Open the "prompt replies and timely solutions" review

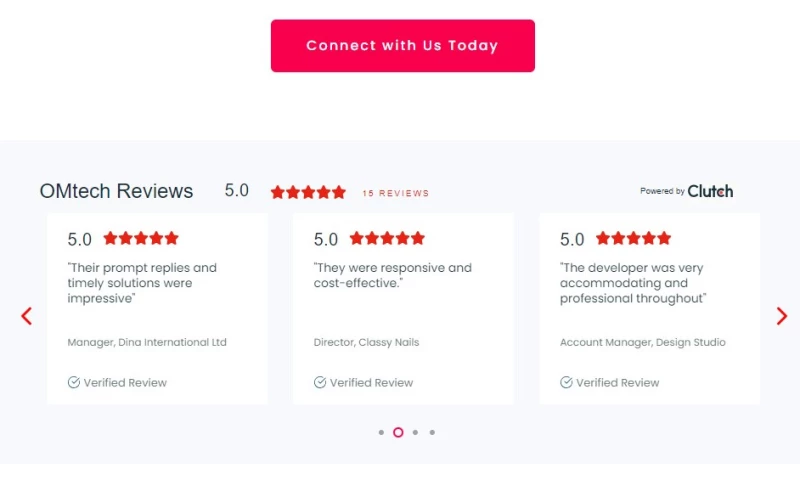(142, 282)
